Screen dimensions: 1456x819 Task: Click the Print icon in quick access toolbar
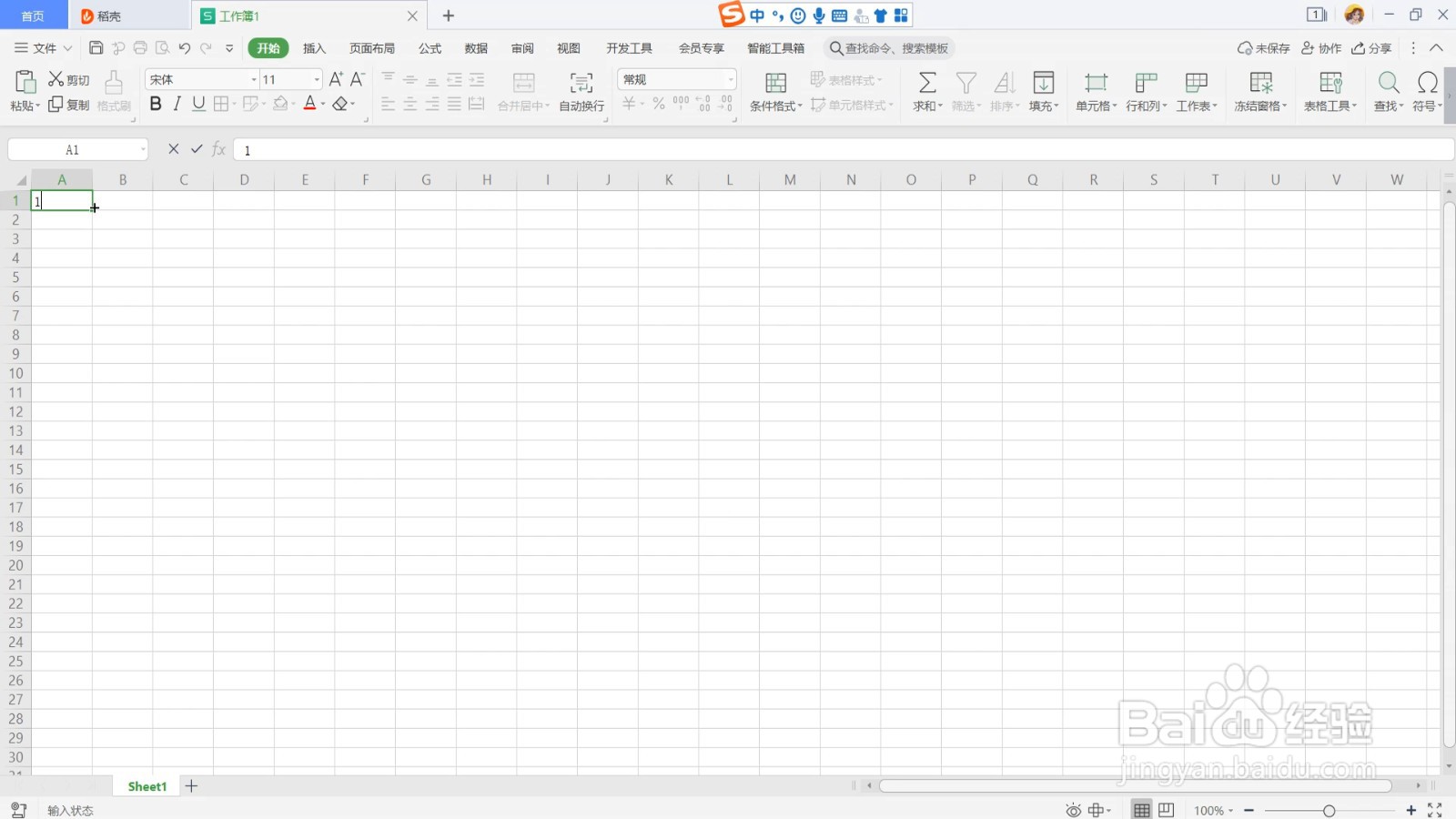click(x=140, y=48)
